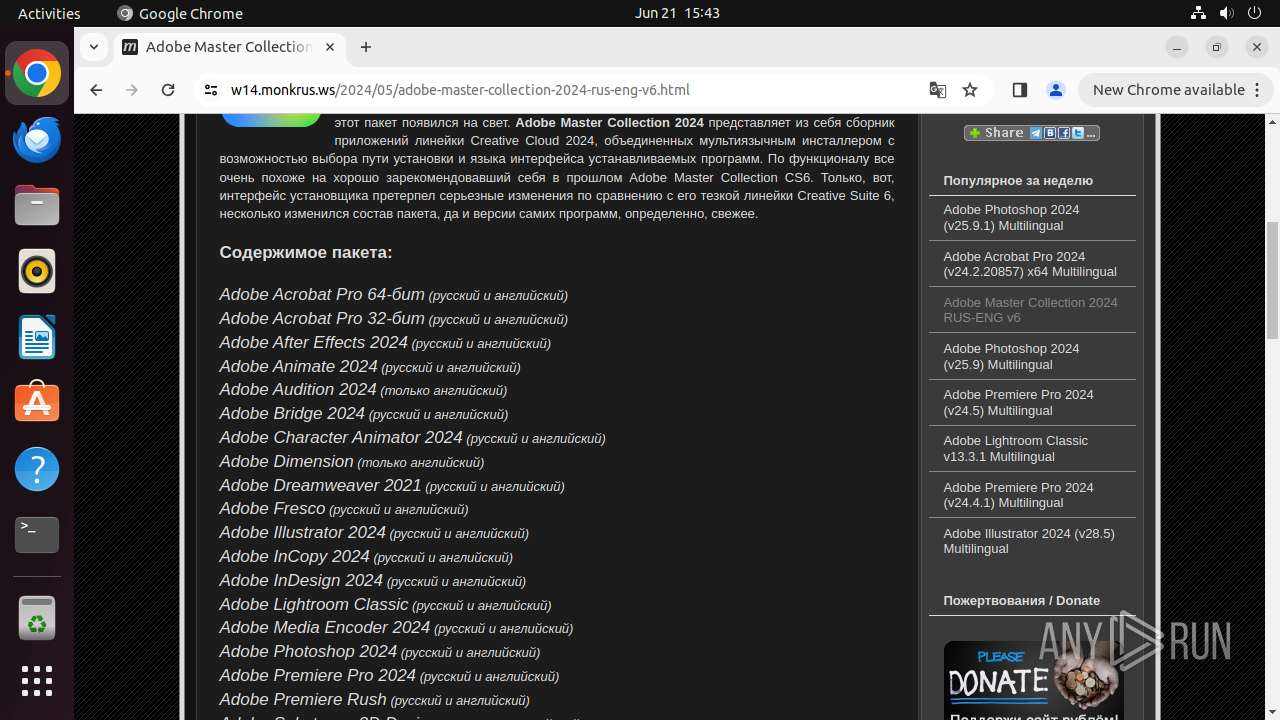1280x720 pixels.
Task: View site information icon in address bar
Action: [x=210, y=90]
